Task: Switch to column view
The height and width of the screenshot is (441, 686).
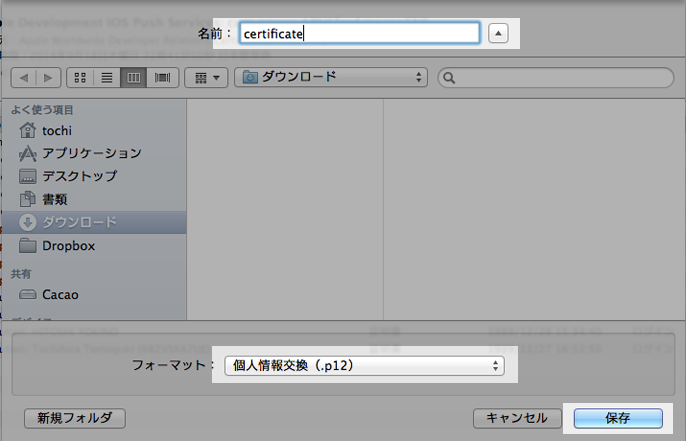Action: tap(133, 78)
